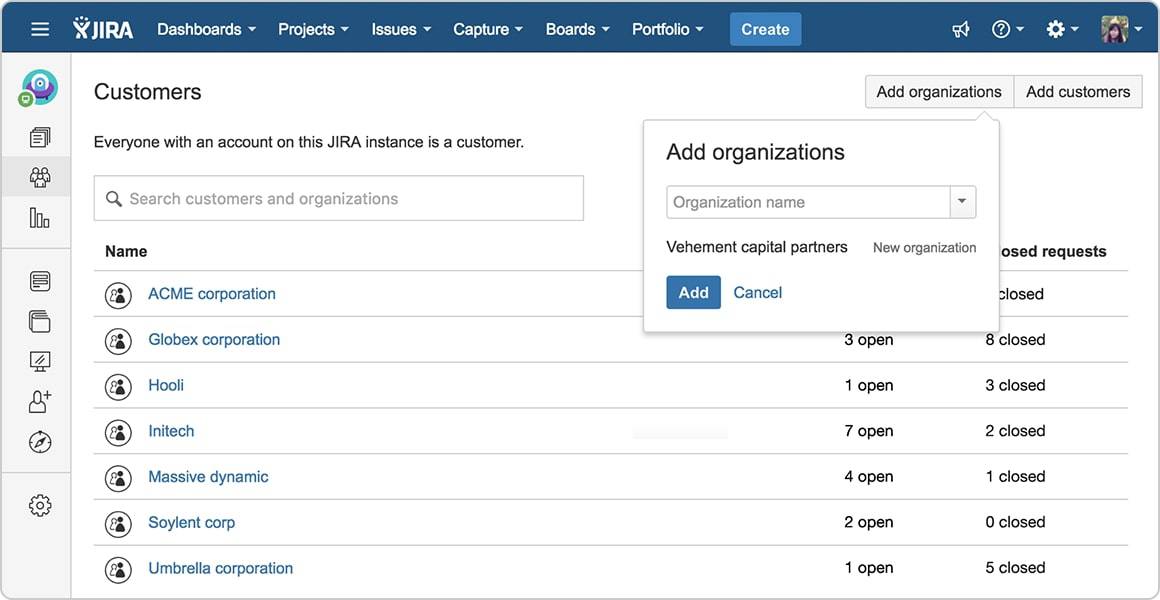The height and width of the screenshot is (600, 1160).
Task: Open the stacked windows sidebar icon
Action: tap(40, 321)
